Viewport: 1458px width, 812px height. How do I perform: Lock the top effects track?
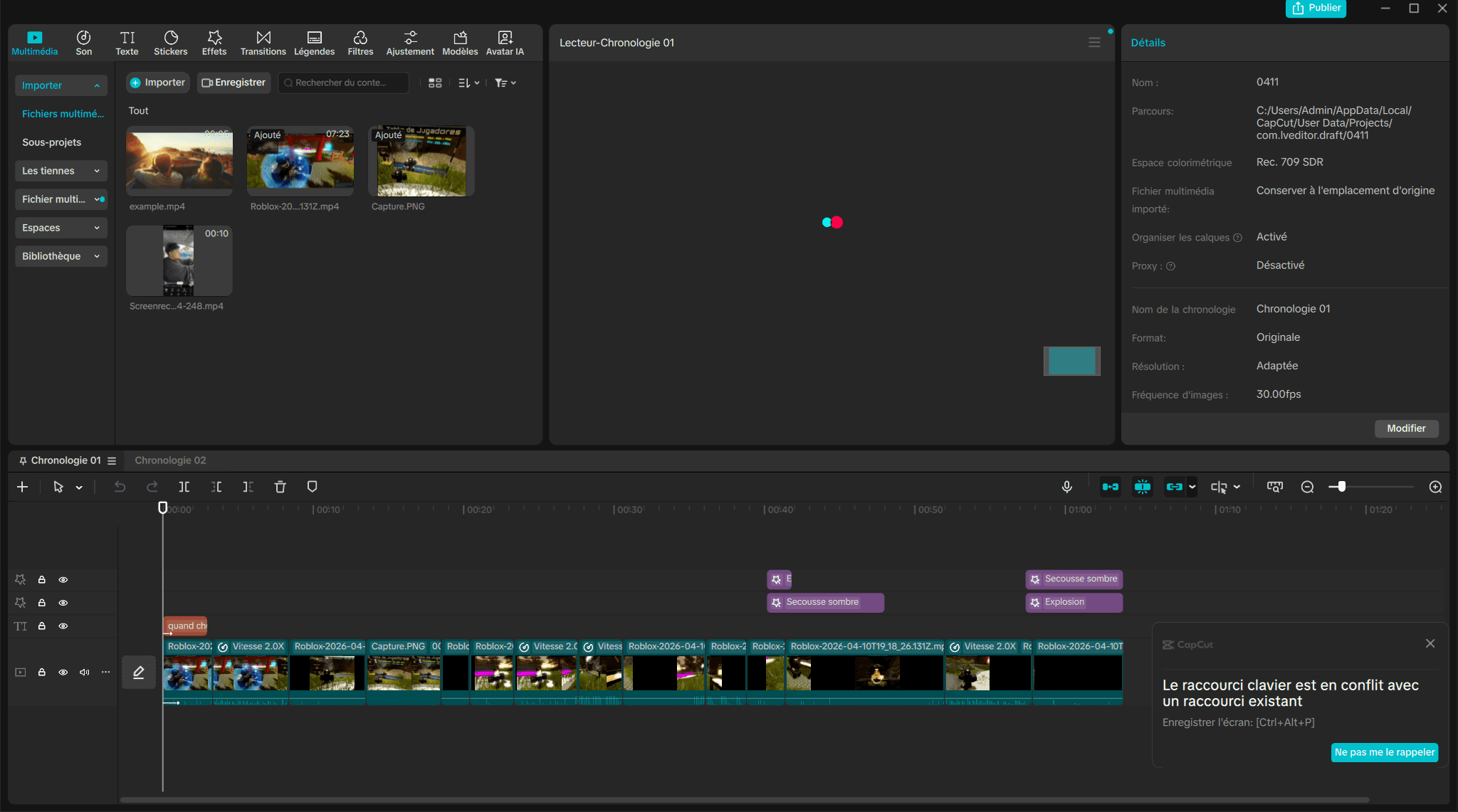pyautogui.click(x=42, y=580)
